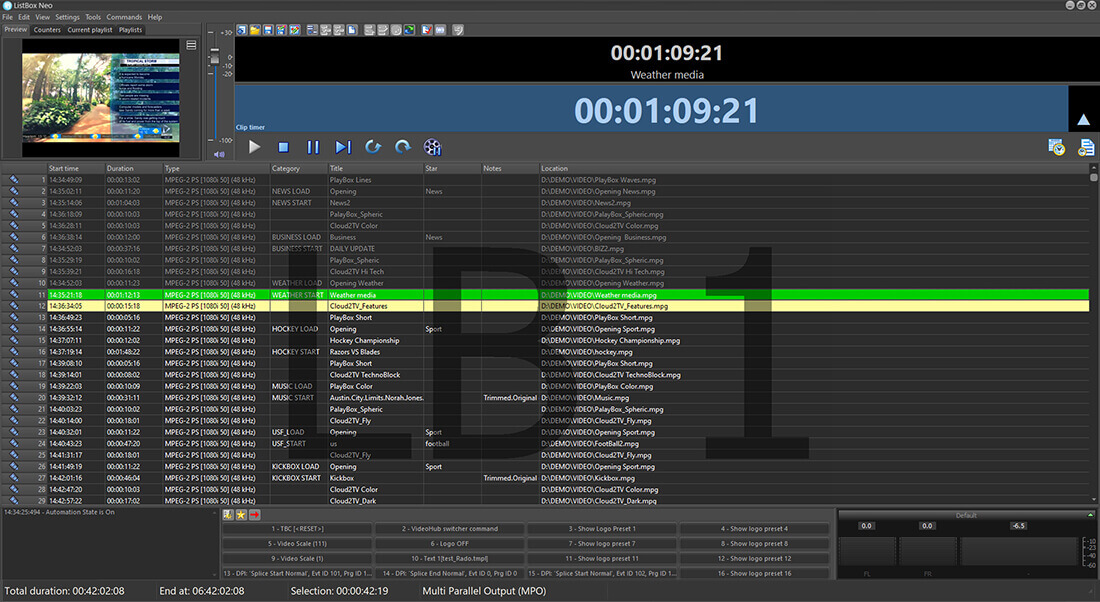
Task: Click the '2 - VideoHub switcher command' button
Action: (x=450, y=528)
